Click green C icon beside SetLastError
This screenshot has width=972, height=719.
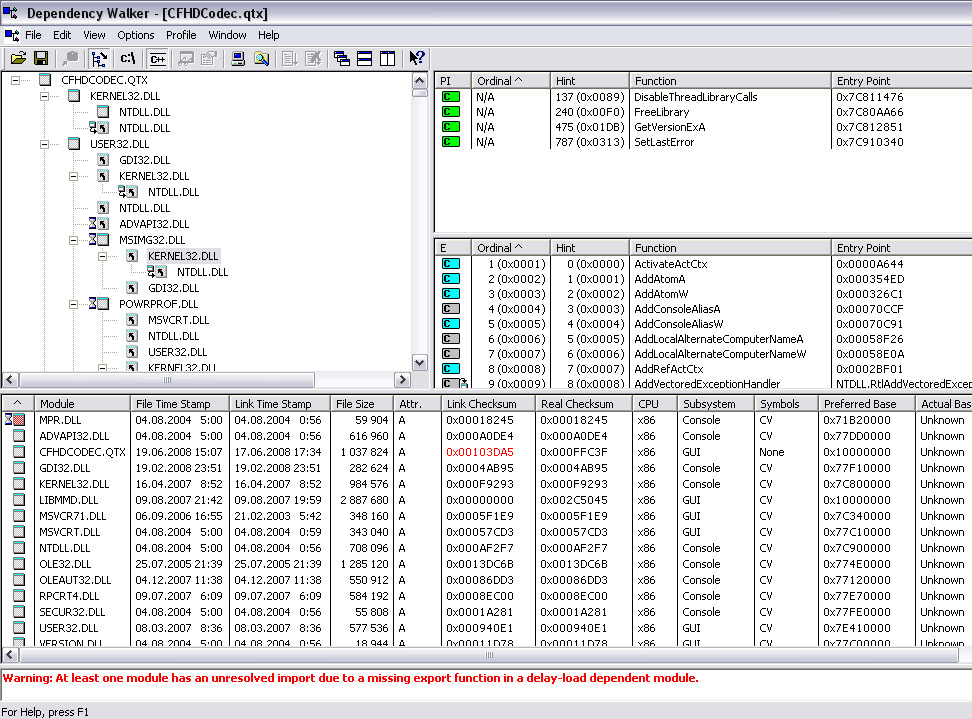[451, 142]
